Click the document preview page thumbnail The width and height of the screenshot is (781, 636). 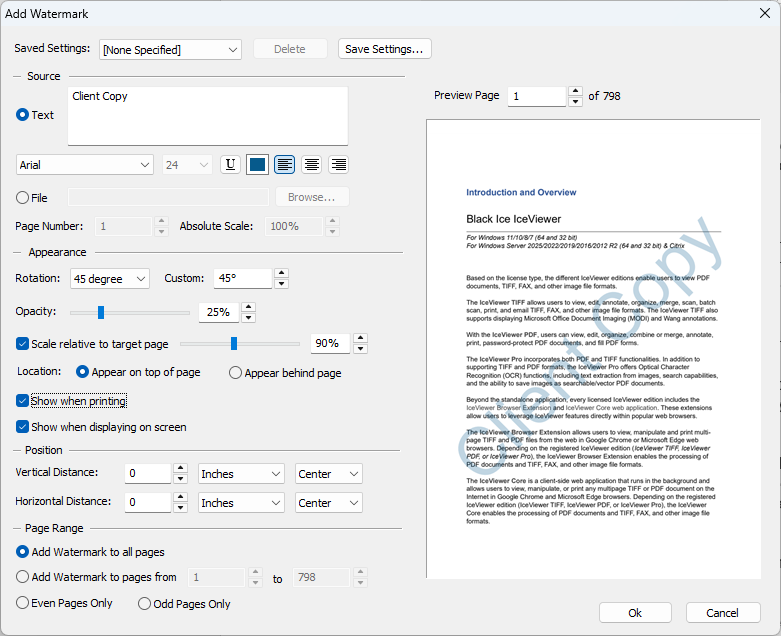[x=593, y=349]
